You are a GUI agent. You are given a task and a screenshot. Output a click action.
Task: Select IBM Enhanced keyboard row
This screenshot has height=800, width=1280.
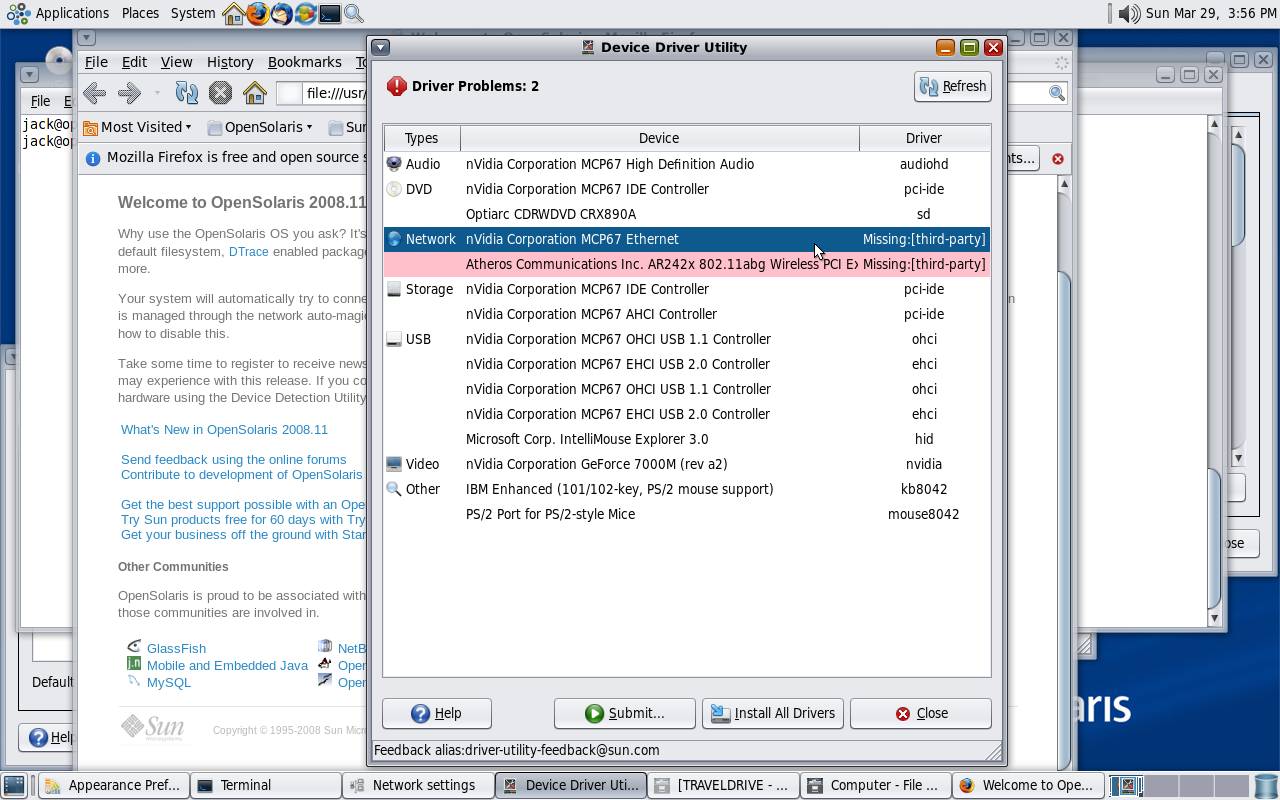(x=687, y=489)
